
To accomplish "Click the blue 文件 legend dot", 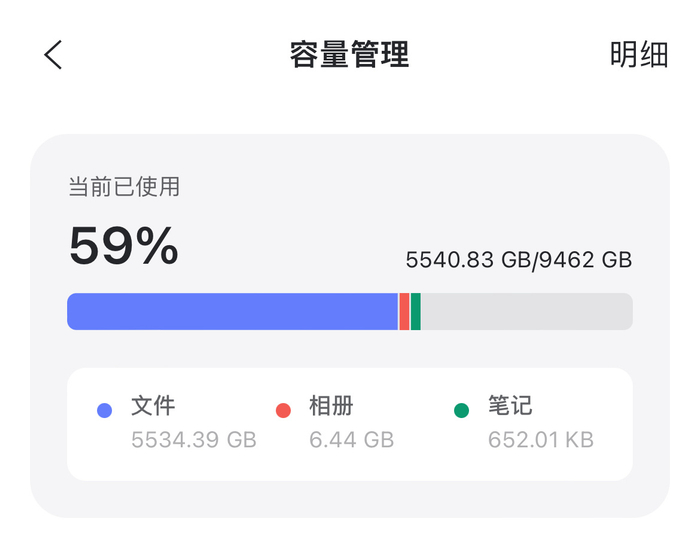I will pyautogui.click(x=104, y=410).
